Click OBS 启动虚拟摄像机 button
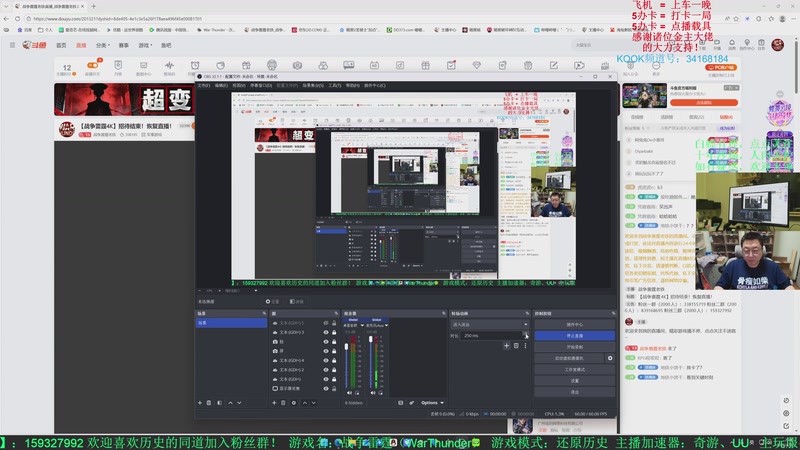The image size is (800, 450). tap(569, 358)
